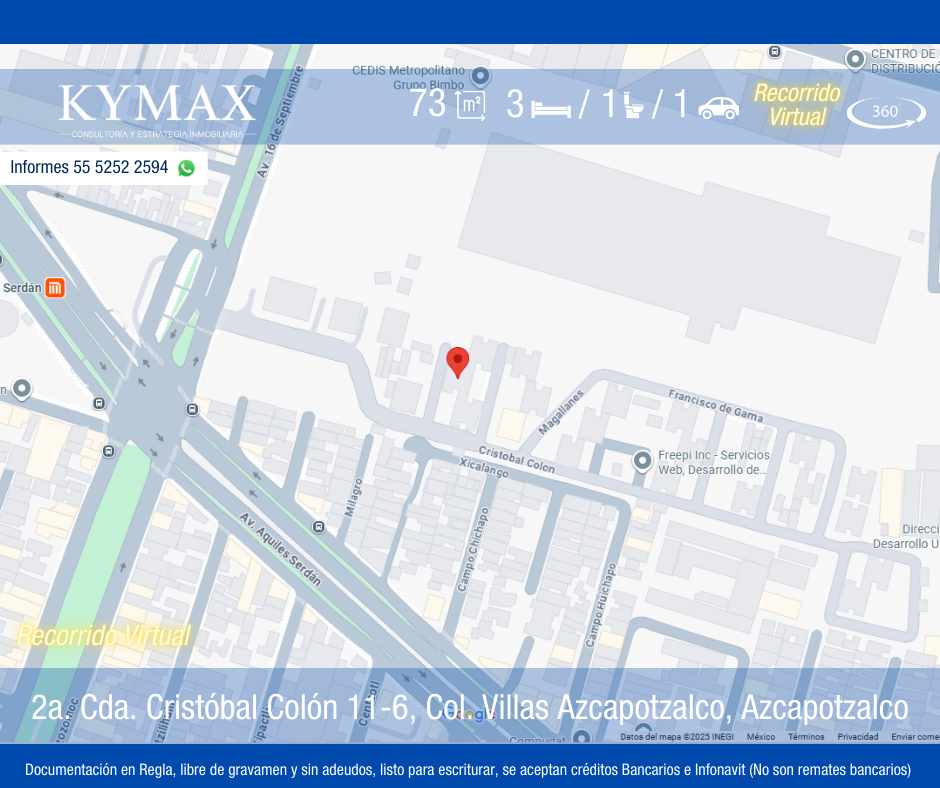Image resolution: width=940 pixels, height=788 pixels.
Task: Open the Términos map link
Action: click(x=806, y=736)
